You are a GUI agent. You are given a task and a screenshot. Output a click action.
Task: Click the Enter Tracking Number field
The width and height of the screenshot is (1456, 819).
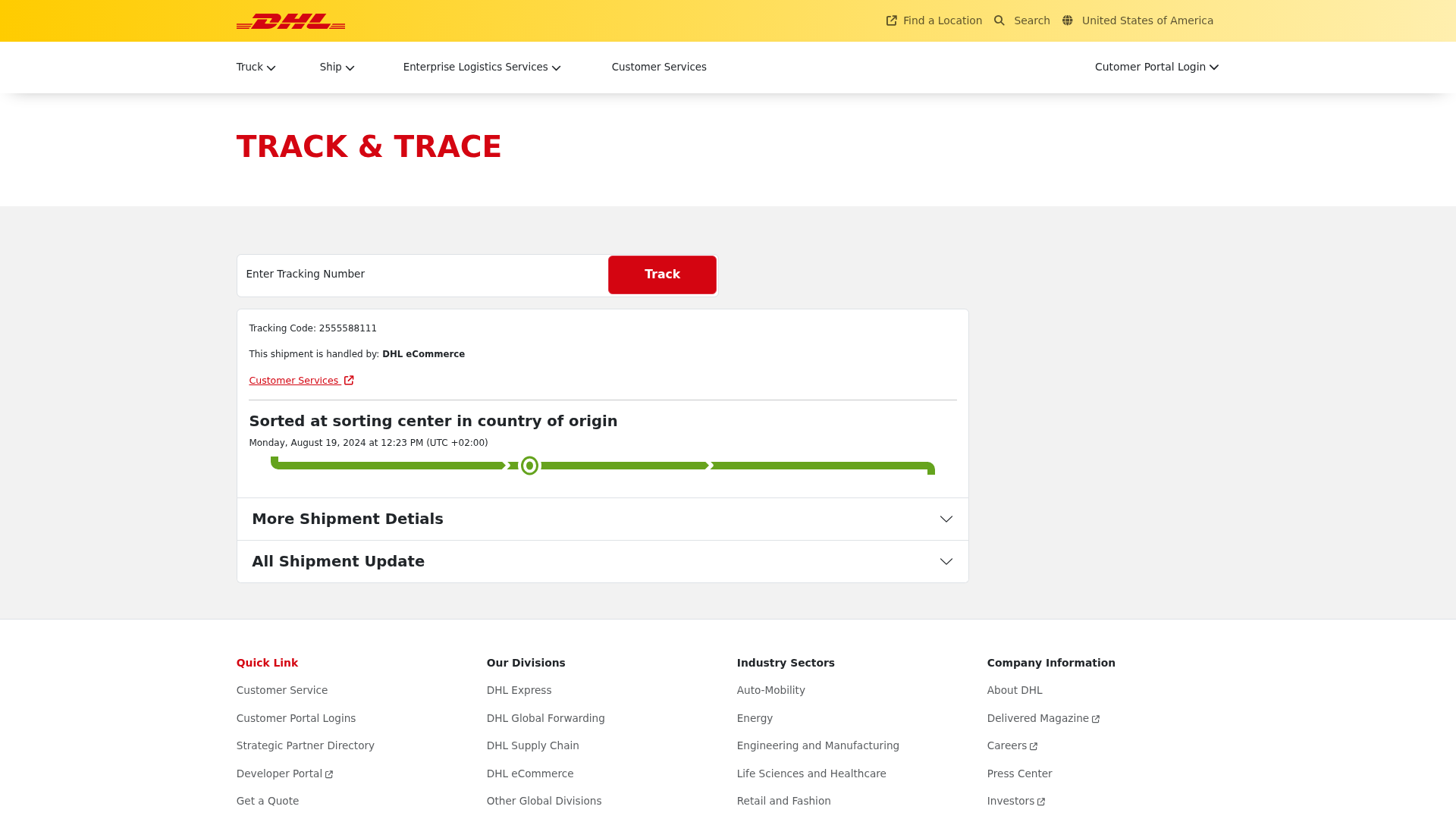[422, 275]
